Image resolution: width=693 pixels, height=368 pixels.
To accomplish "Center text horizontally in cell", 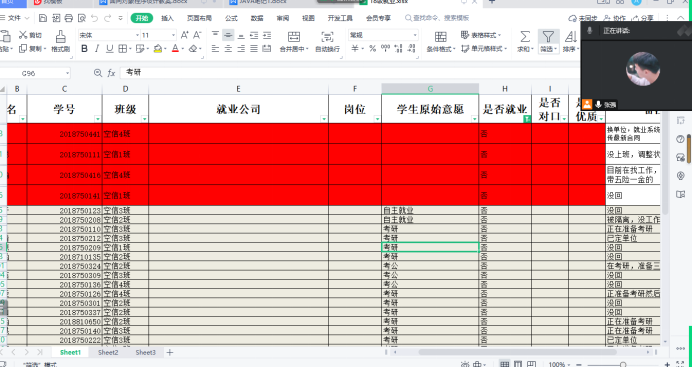I will (x=228, y=49).
